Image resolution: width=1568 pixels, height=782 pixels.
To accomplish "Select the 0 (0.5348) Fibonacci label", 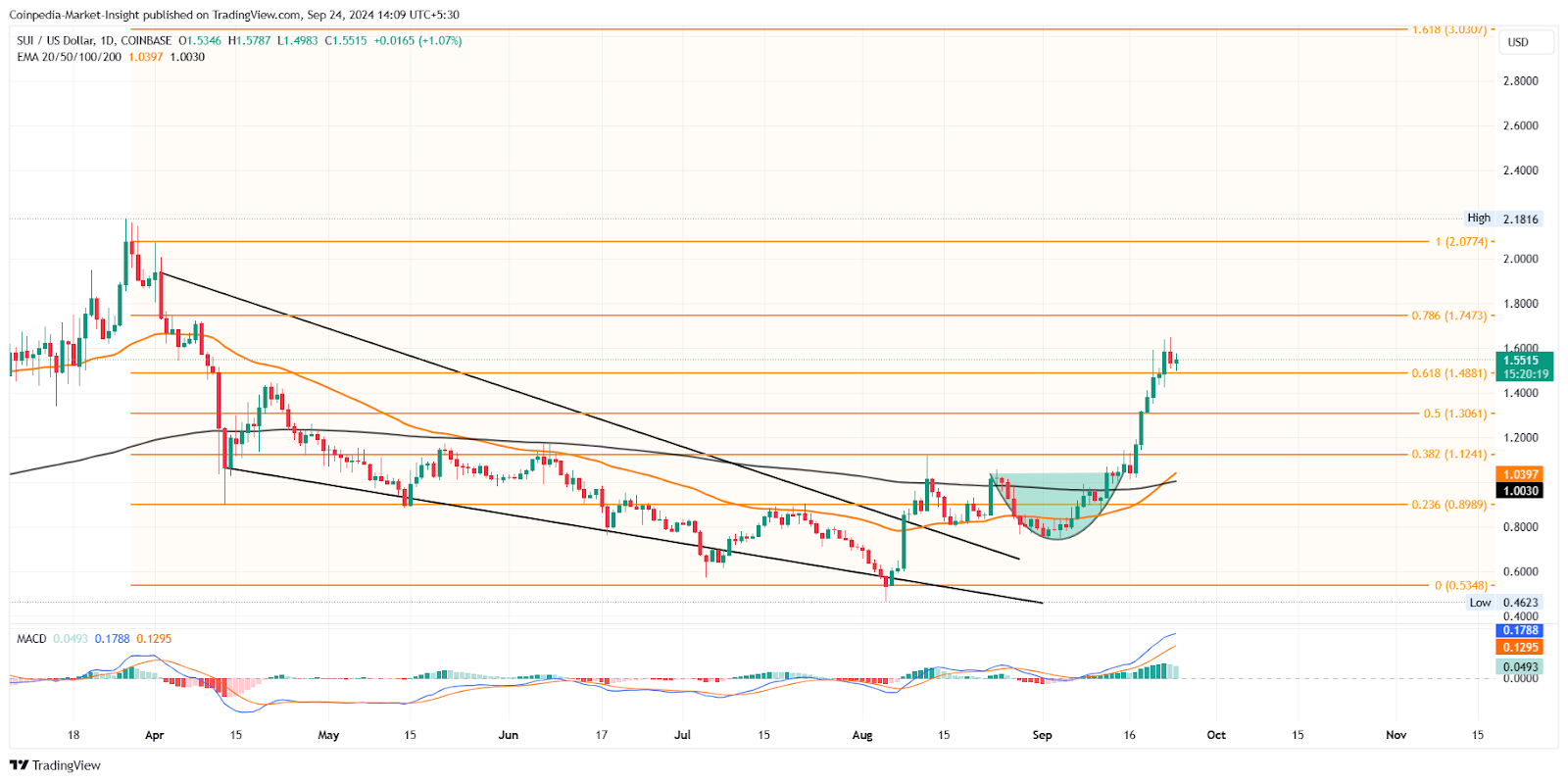I will click(1461, 586).
